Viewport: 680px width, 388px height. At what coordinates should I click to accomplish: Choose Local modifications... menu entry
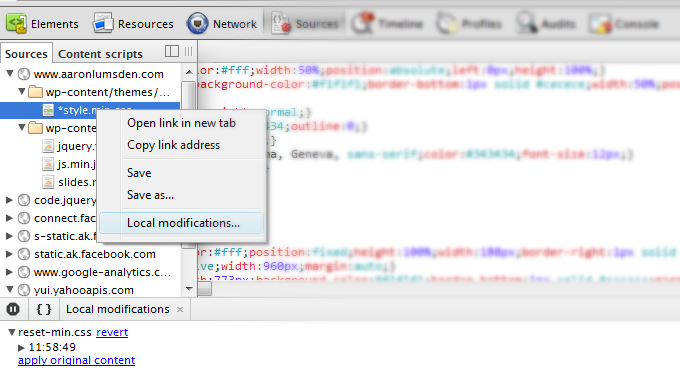(182, 223)
